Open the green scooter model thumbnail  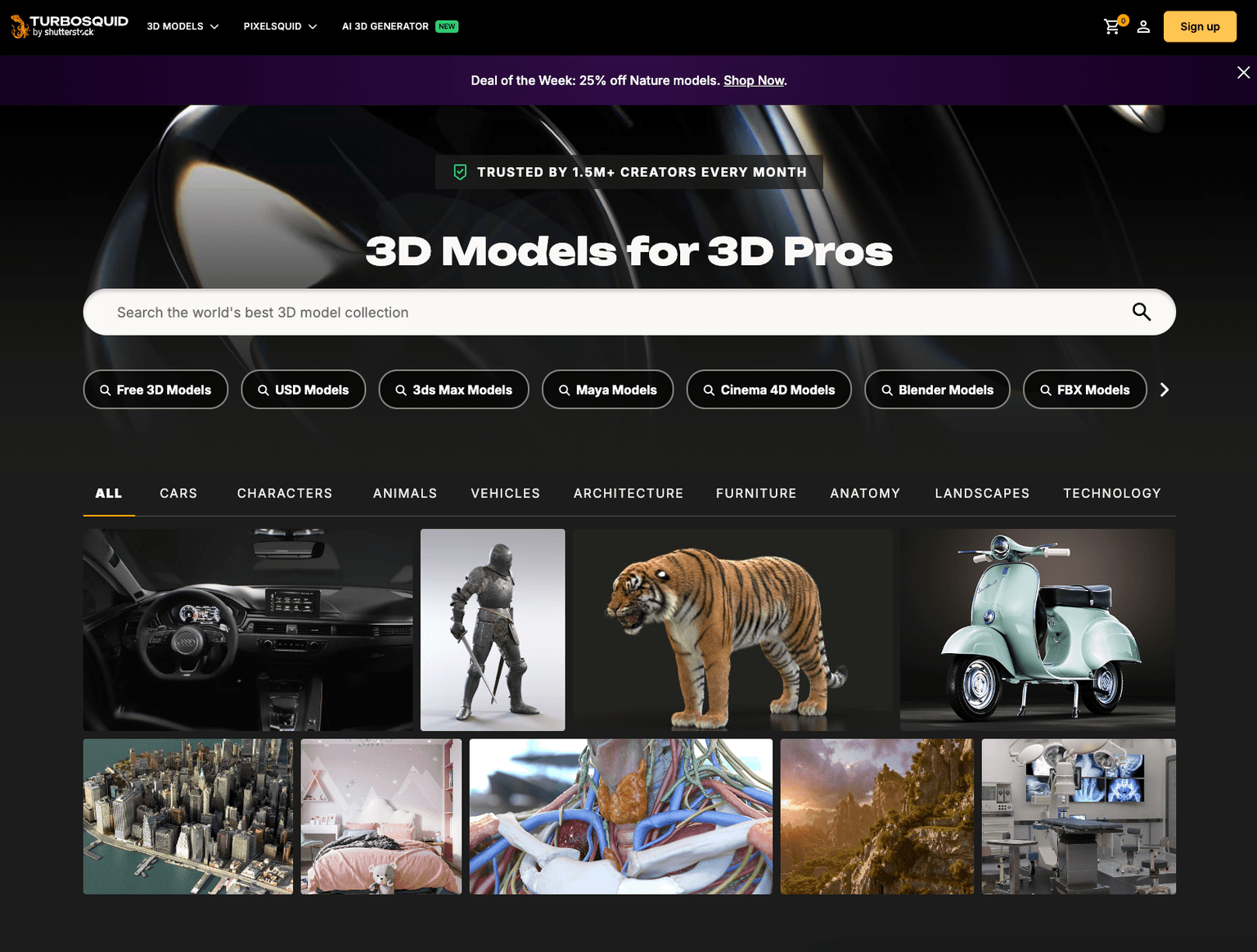click(x=1037, y=629)
